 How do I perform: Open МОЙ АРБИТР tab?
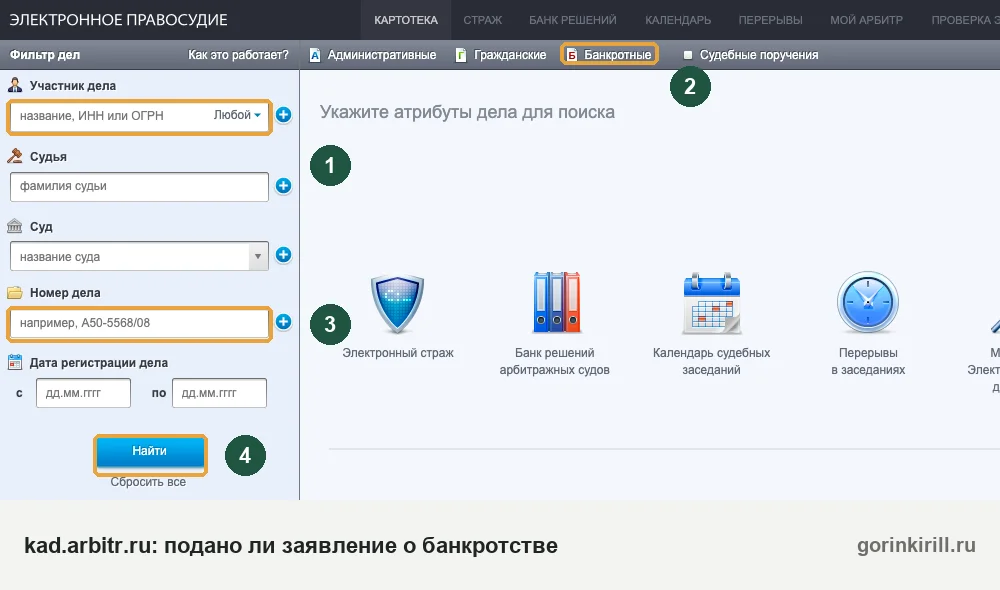pos(866,20)
